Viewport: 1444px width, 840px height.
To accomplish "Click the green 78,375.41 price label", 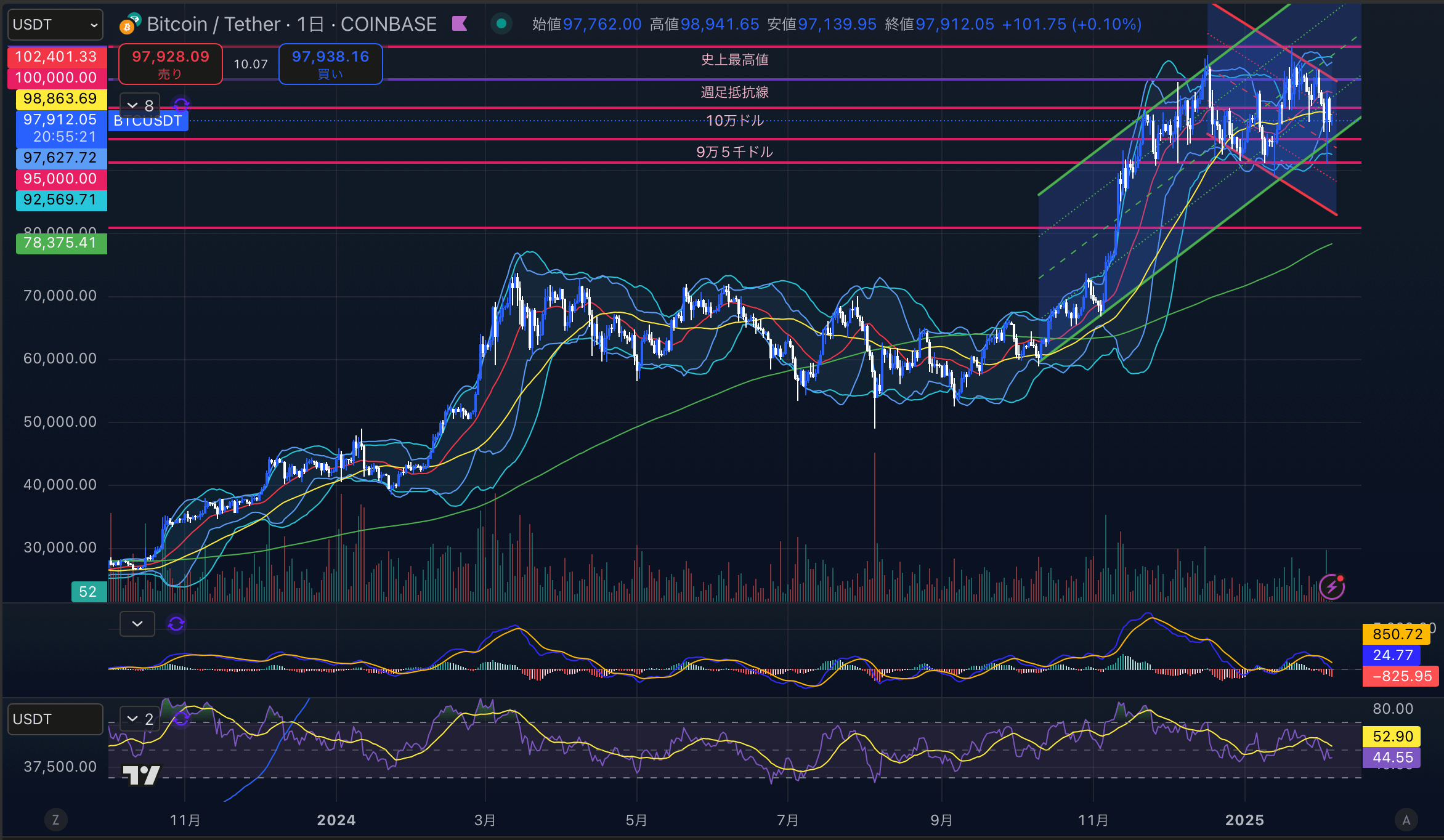I will 60,243.
